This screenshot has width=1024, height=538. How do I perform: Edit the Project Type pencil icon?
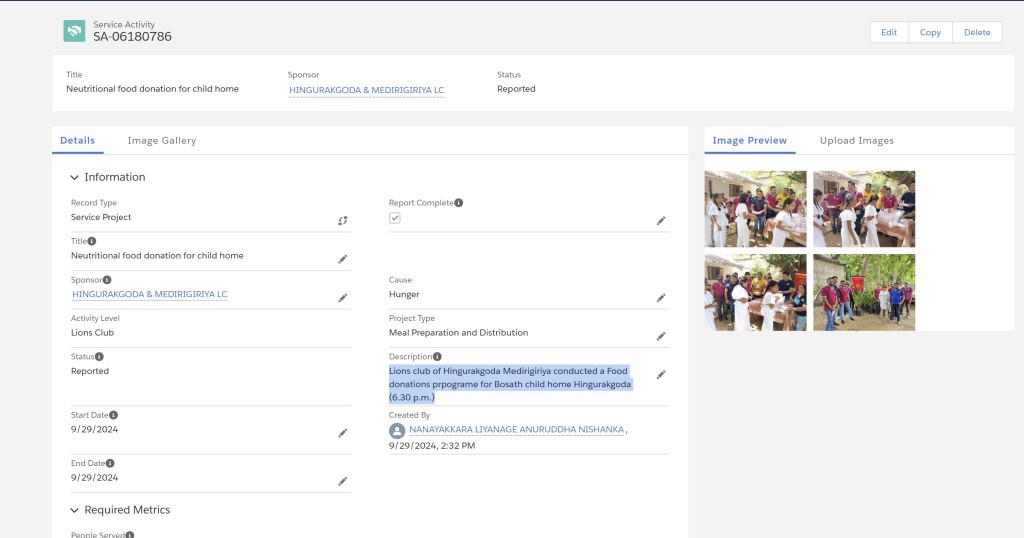pyautogui.click(x=661, y=336)
